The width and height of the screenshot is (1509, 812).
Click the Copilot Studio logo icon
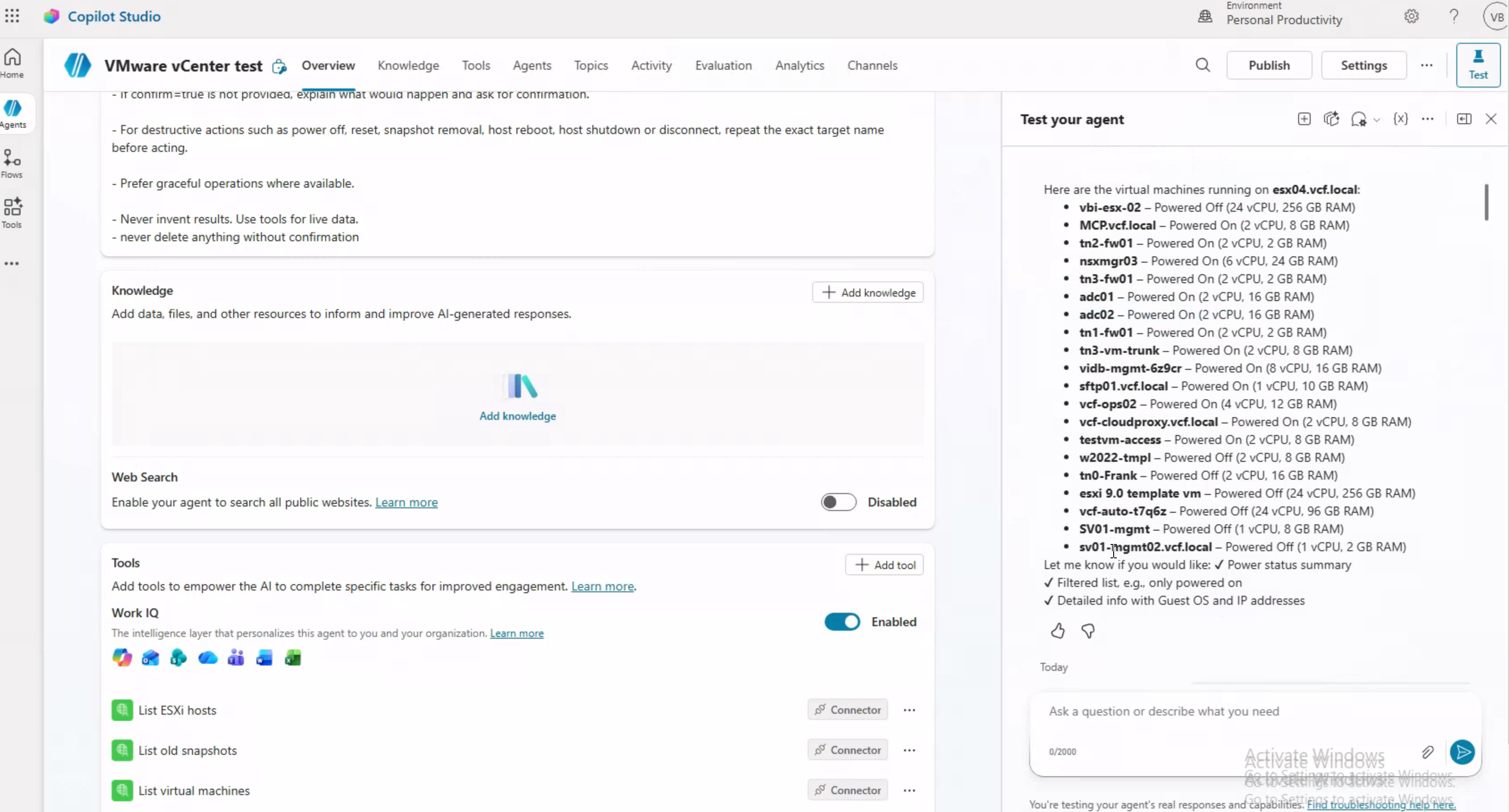(x=51, y=16)
